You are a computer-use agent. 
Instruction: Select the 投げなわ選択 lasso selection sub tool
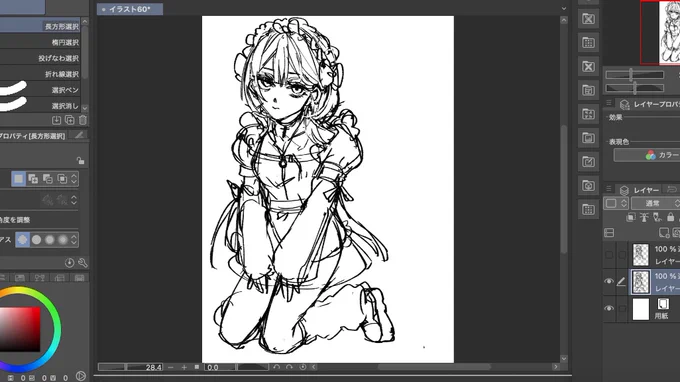[40, 58]
